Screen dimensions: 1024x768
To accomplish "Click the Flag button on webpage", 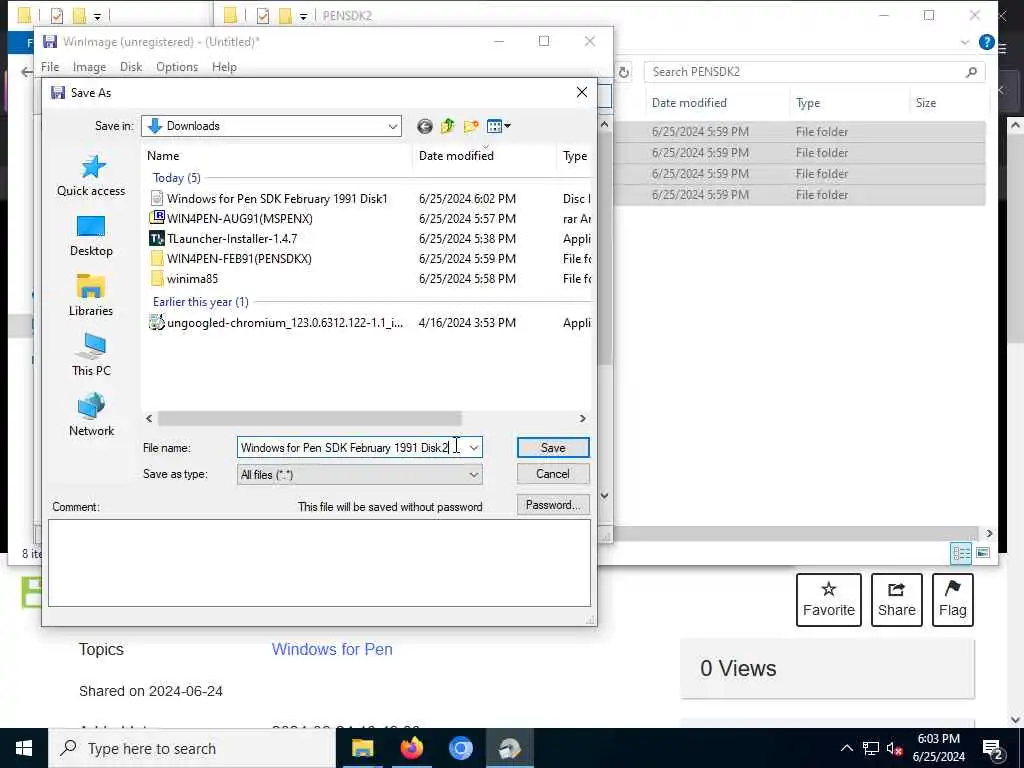I will (952, 600).
